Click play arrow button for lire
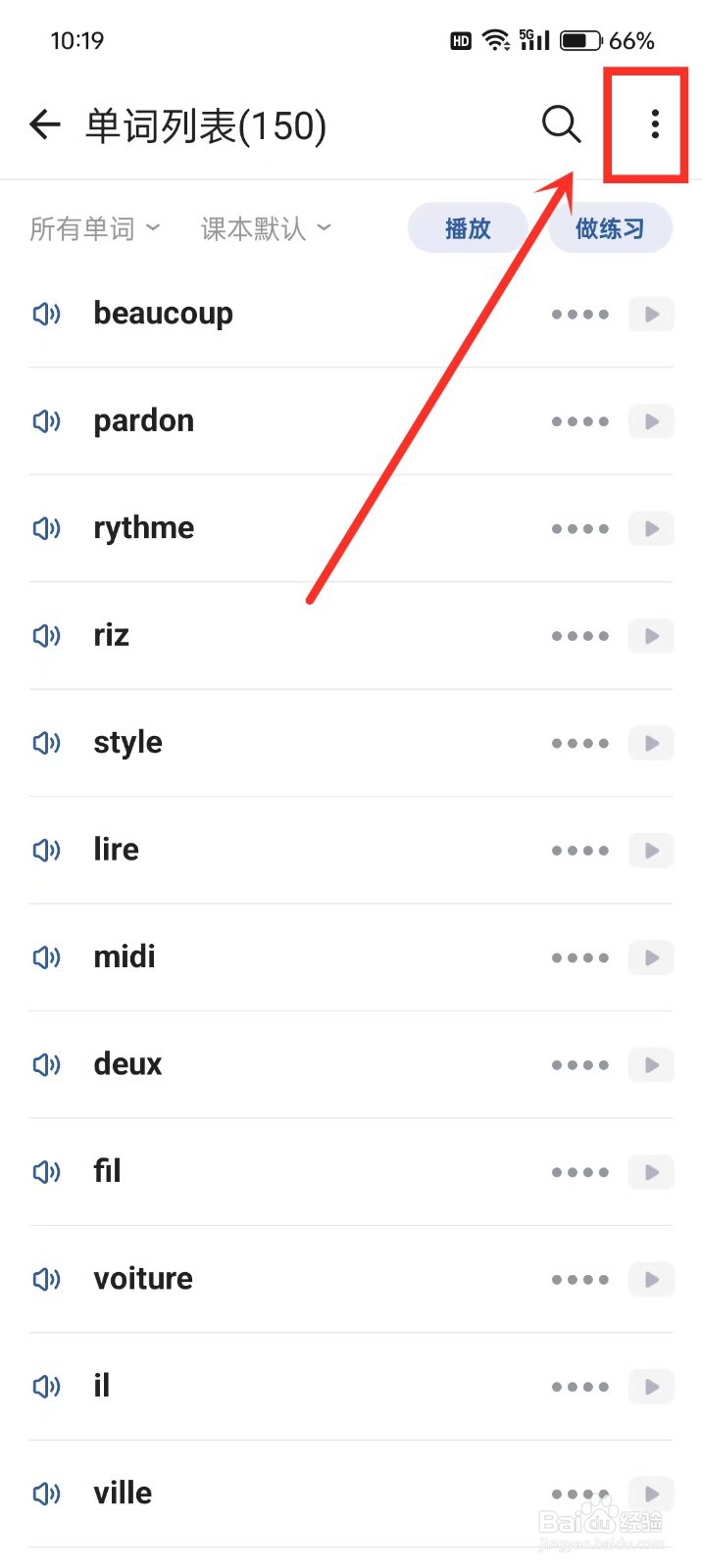 coord(651,851)
